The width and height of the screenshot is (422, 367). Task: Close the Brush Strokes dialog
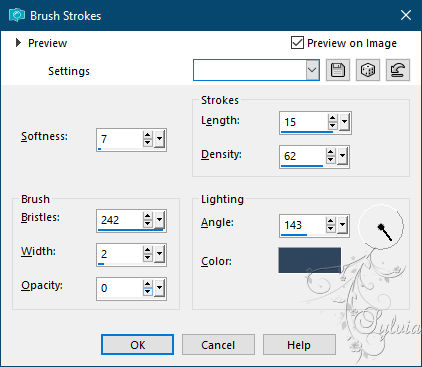coord(406,15)
